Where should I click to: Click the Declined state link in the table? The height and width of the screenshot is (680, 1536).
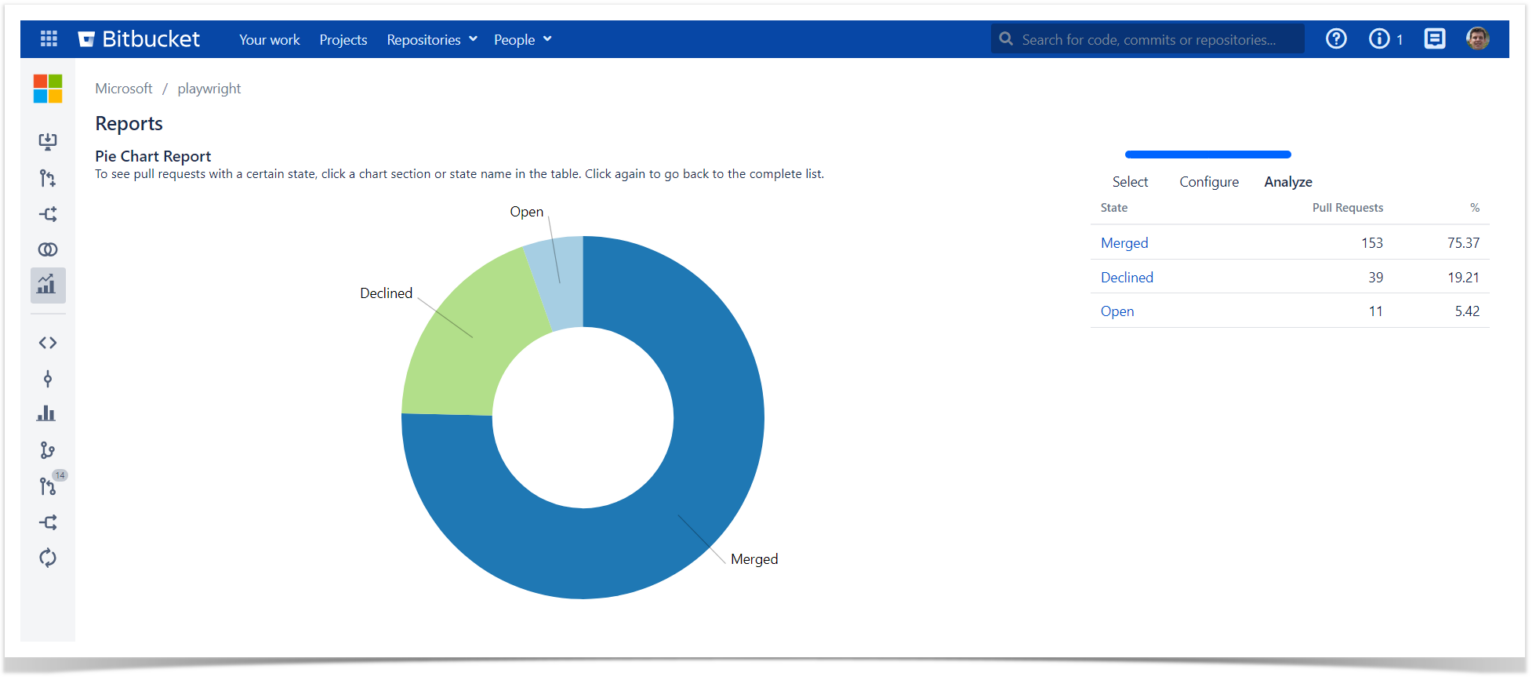pos(1126,277)
